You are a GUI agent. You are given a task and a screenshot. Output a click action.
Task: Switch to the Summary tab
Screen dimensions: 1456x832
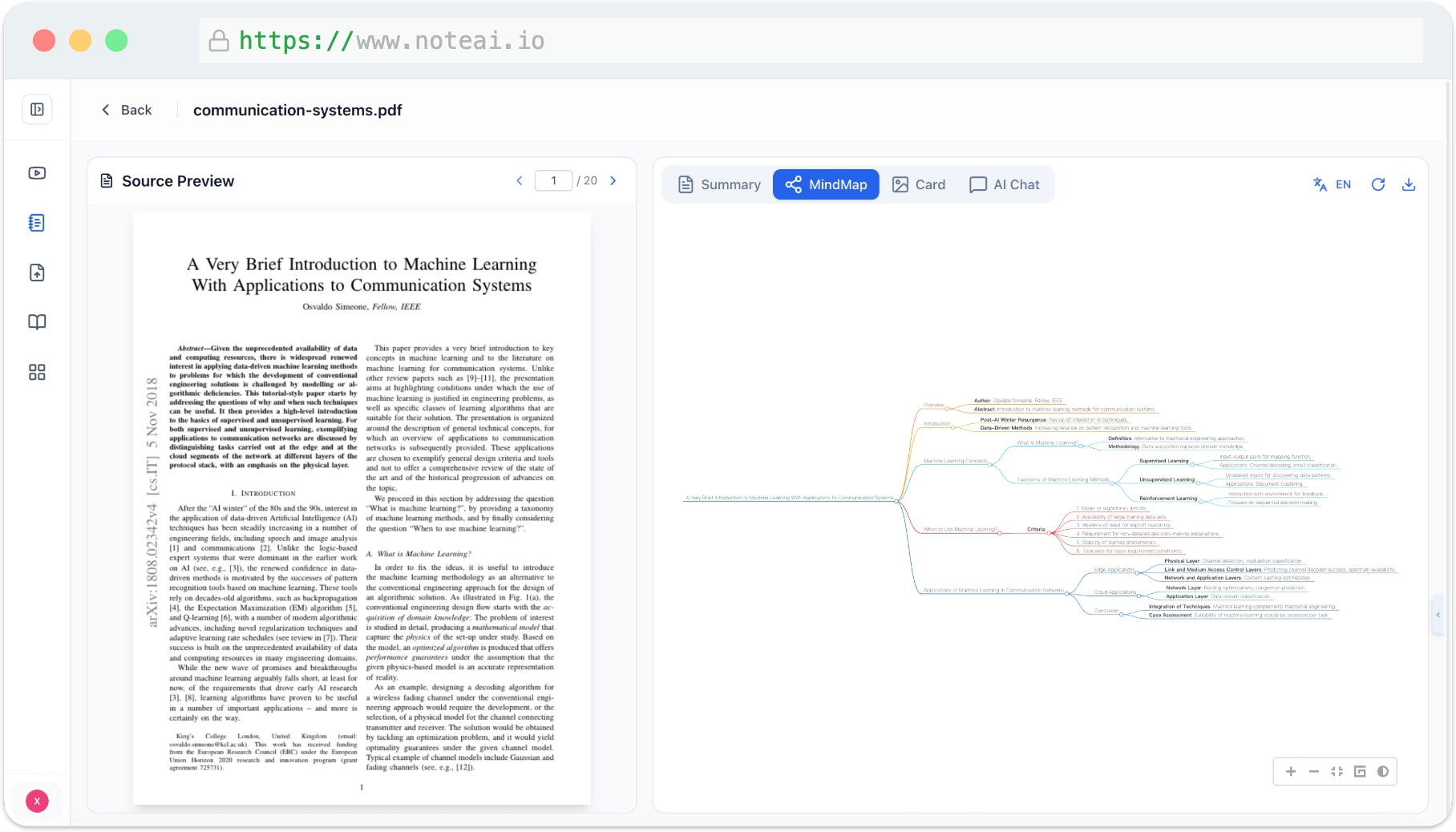pyautogui.click(x=718, y=184)
